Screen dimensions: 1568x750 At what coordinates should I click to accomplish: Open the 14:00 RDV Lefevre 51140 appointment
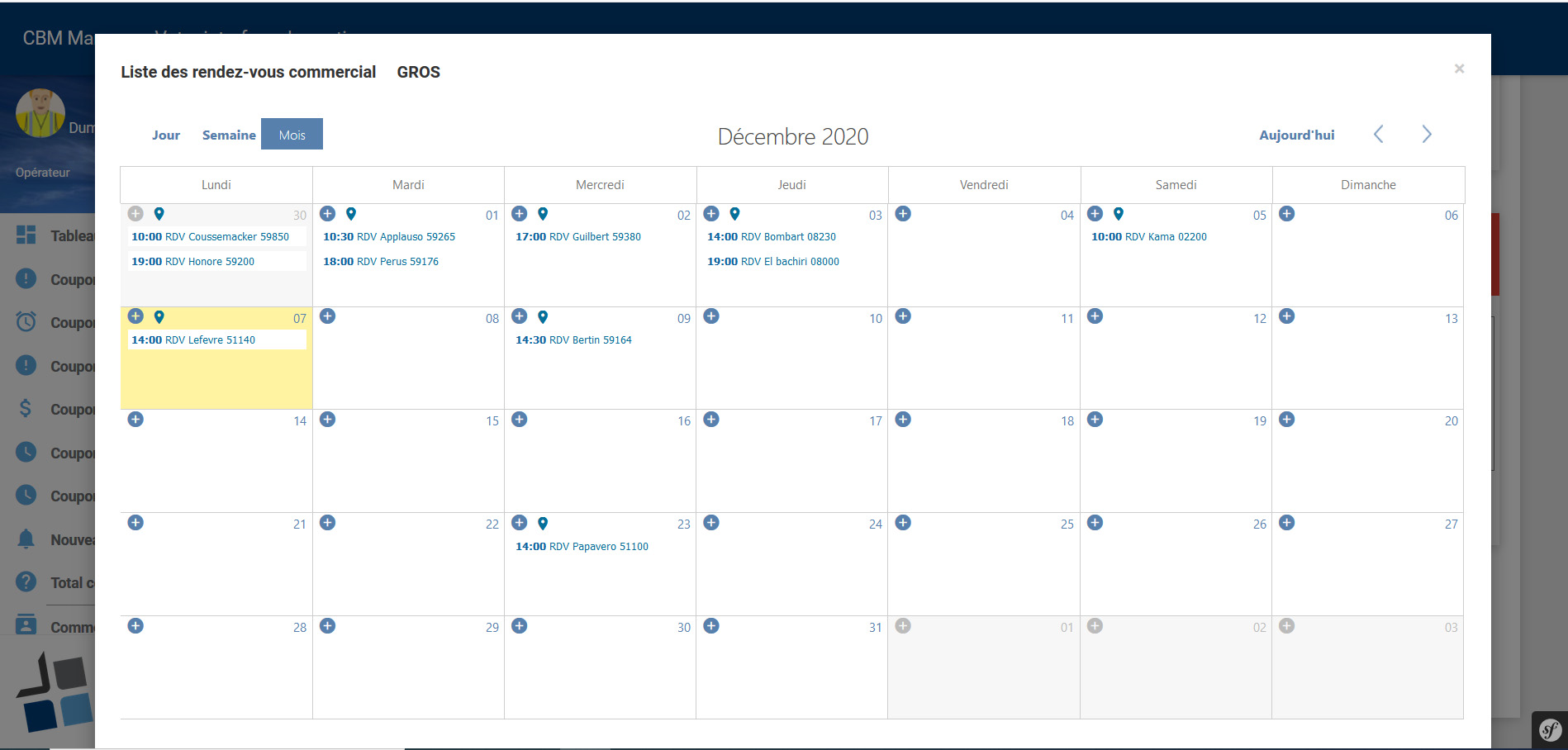pos(193,339)
